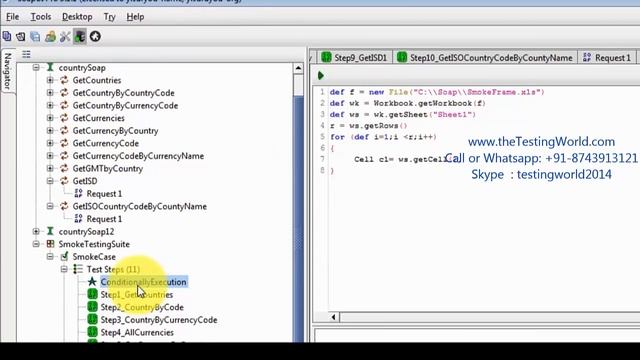Click line 1 of the Groovy script
640x360 pixels.
437,92
